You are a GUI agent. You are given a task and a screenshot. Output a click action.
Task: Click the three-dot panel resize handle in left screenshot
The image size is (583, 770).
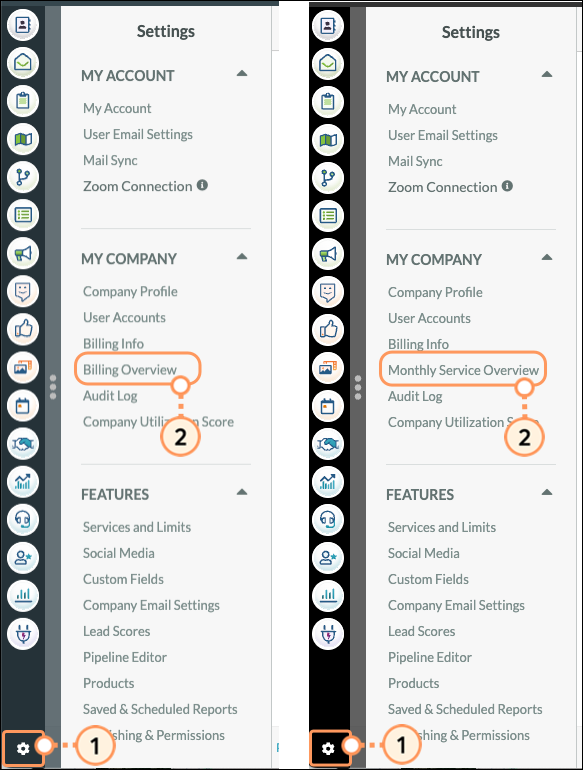click(x=53, y=387)
